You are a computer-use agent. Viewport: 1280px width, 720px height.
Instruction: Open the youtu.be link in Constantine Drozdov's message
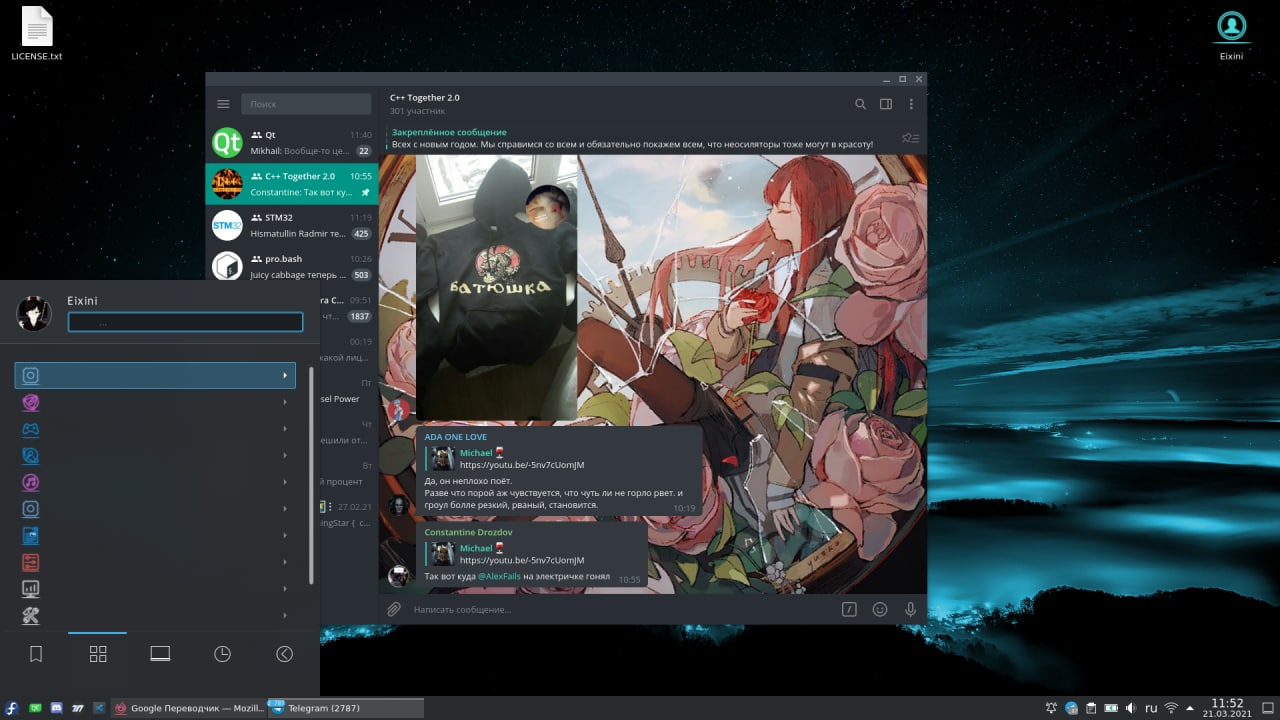coord(522,560)
